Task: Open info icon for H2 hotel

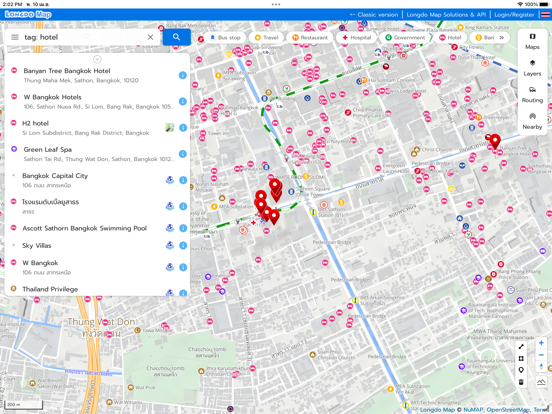Action: pos(183,127)
